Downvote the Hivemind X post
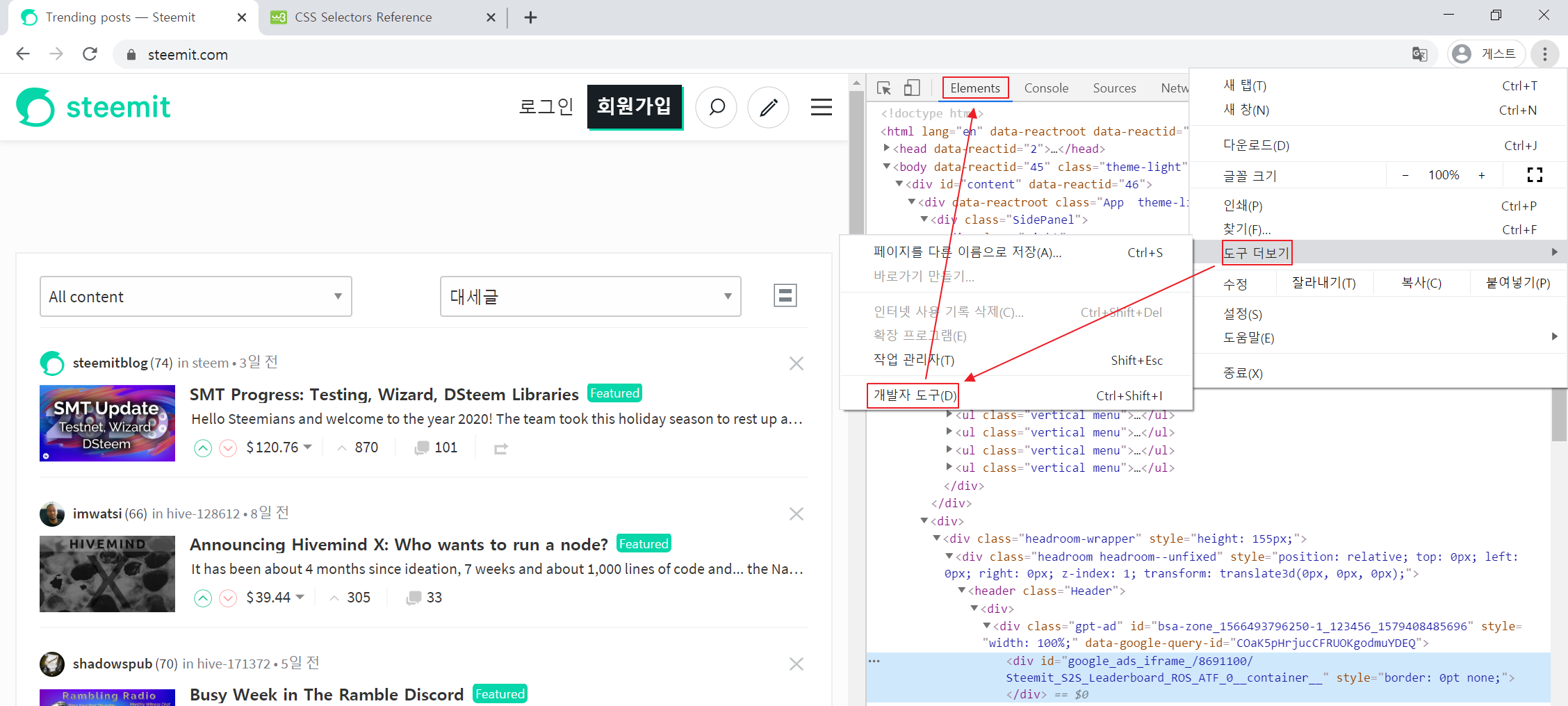 pos(228,598)
